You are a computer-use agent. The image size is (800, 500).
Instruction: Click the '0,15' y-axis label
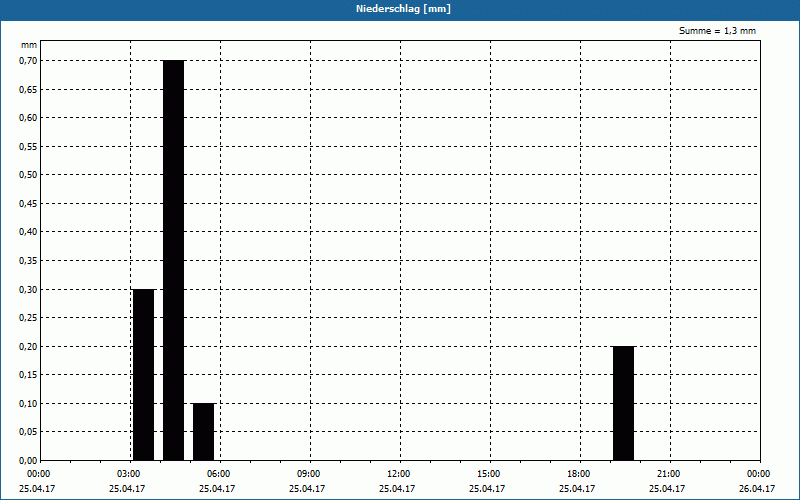(28, 375)
